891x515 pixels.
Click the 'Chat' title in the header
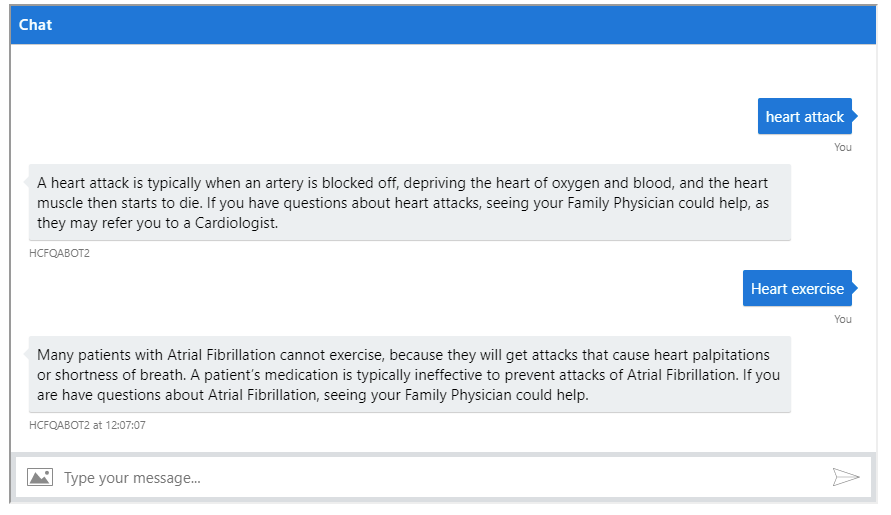(35, 25)
